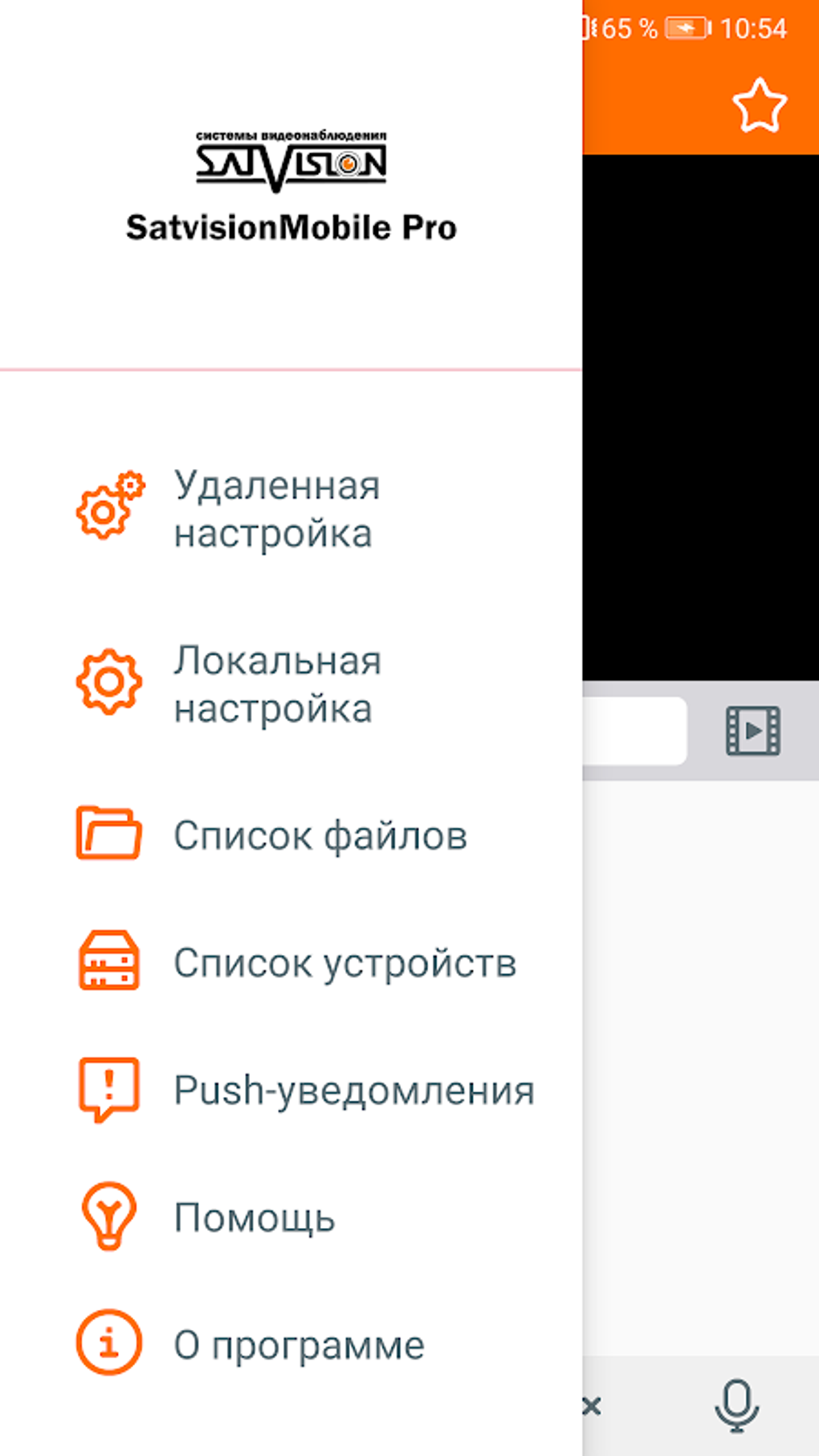This screenshot has height=1456, width=819.
Task: Click the exclamation bubble push notification icon
Action: pyautogui.click(x=109, y=1089)
